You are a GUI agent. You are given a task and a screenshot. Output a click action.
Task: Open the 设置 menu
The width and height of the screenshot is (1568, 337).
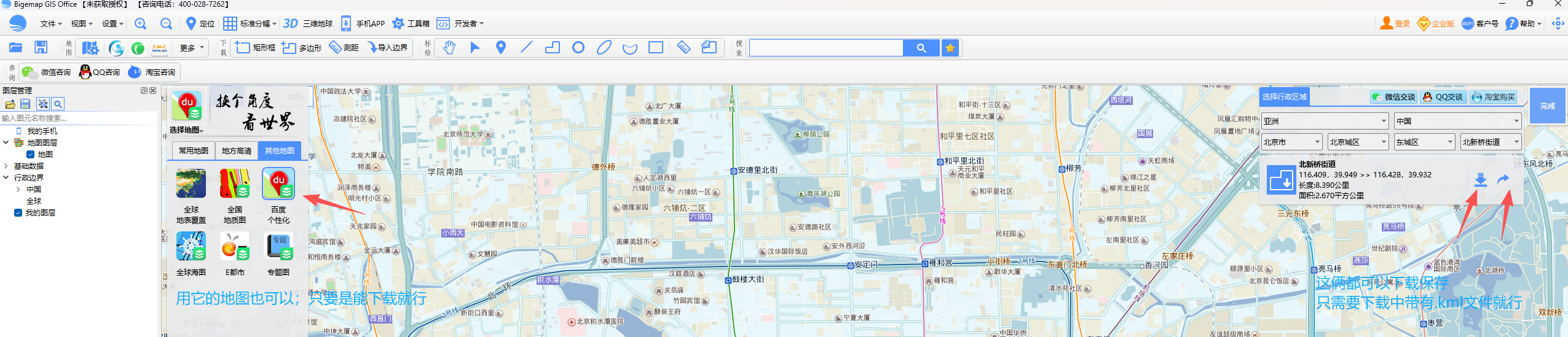click(x=112, y=23)
